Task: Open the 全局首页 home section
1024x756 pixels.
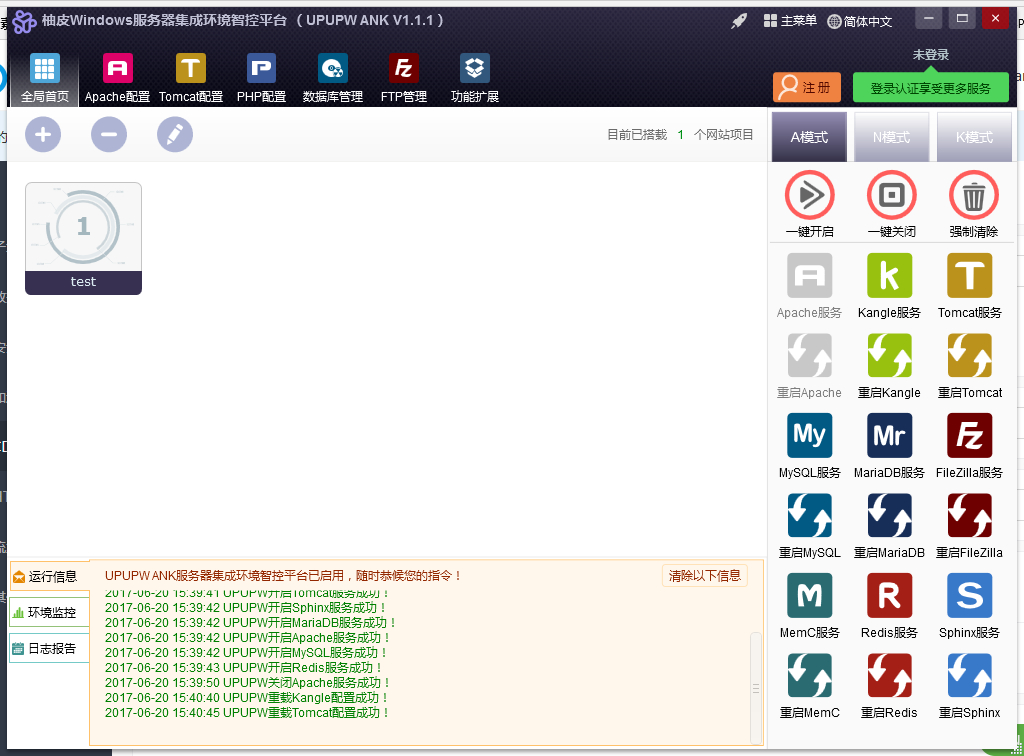Action: coord(44,78)
